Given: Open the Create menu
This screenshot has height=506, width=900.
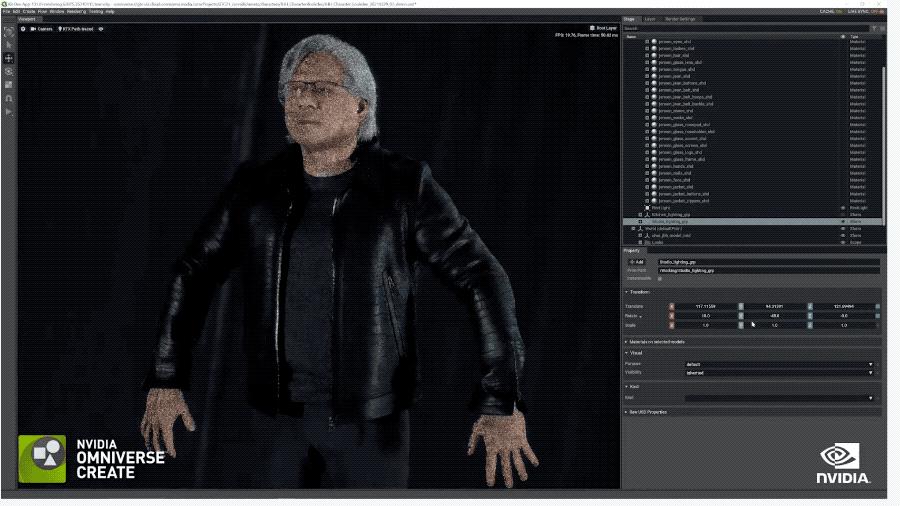Looking at the screenshot, I should pyautogui.click(x=29, y=11).
